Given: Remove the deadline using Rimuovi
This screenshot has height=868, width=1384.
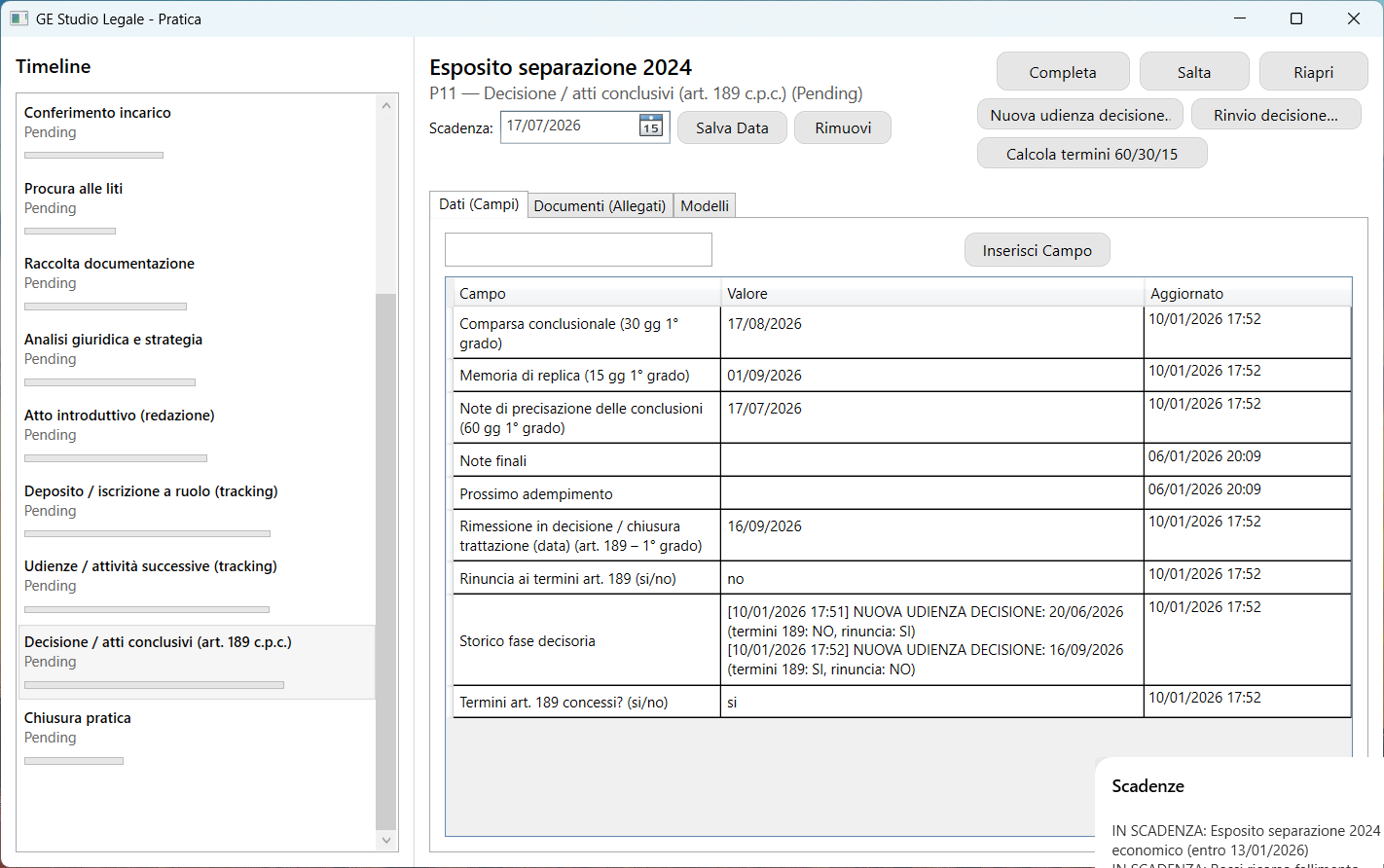Looking at the screenshot, I should click(x=843, y=127).
